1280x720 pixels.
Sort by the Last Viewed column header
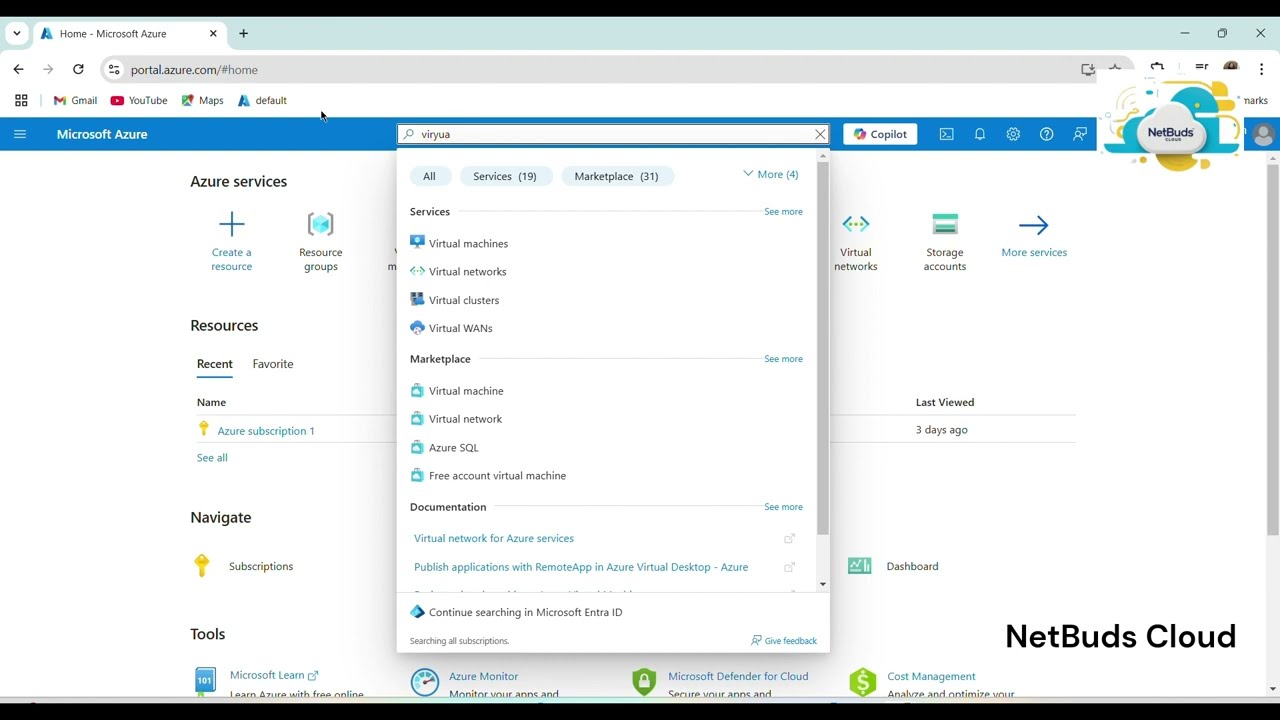[945, 402]
